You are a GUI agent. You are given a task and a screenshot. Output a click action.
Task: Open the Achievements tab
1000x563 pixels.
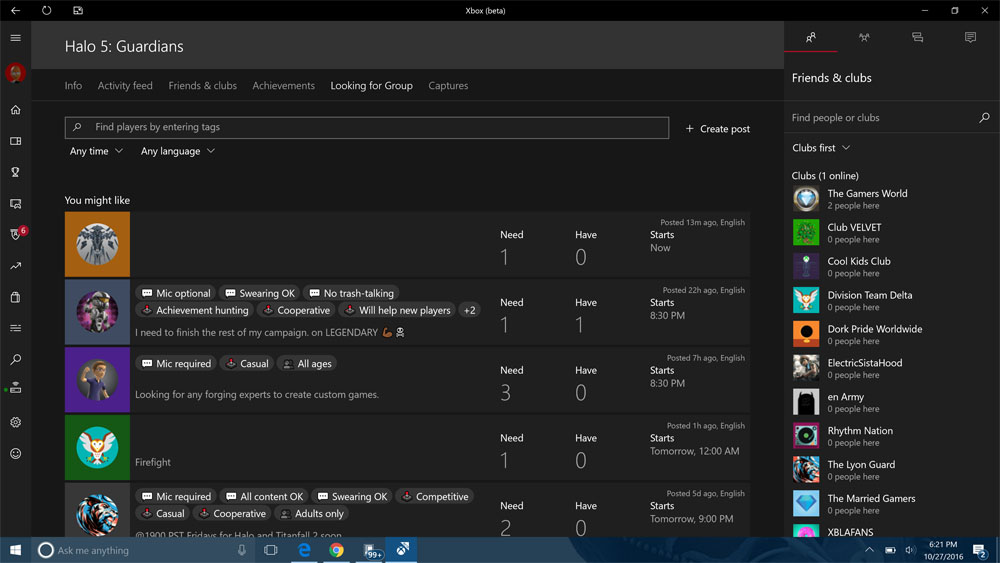pyautogui.click(x=283, y=85)
